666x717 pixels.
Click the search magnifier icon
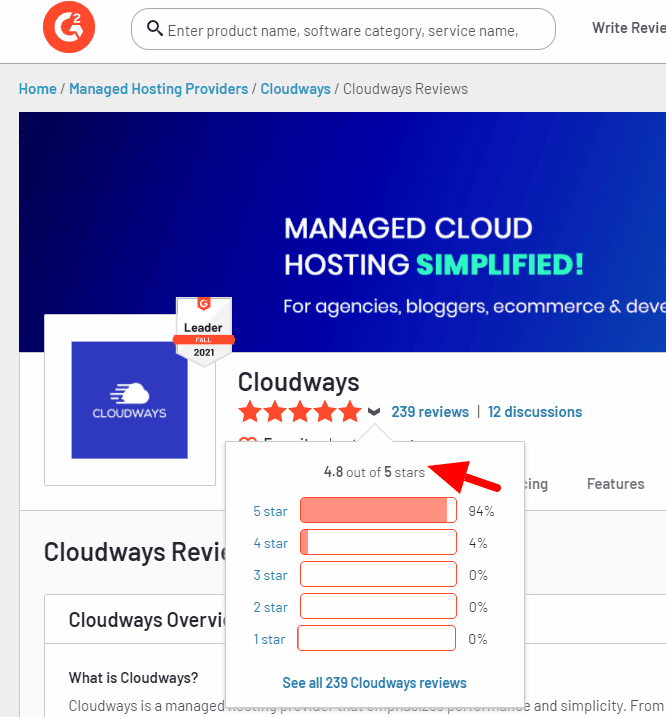(x=155, y=28)
